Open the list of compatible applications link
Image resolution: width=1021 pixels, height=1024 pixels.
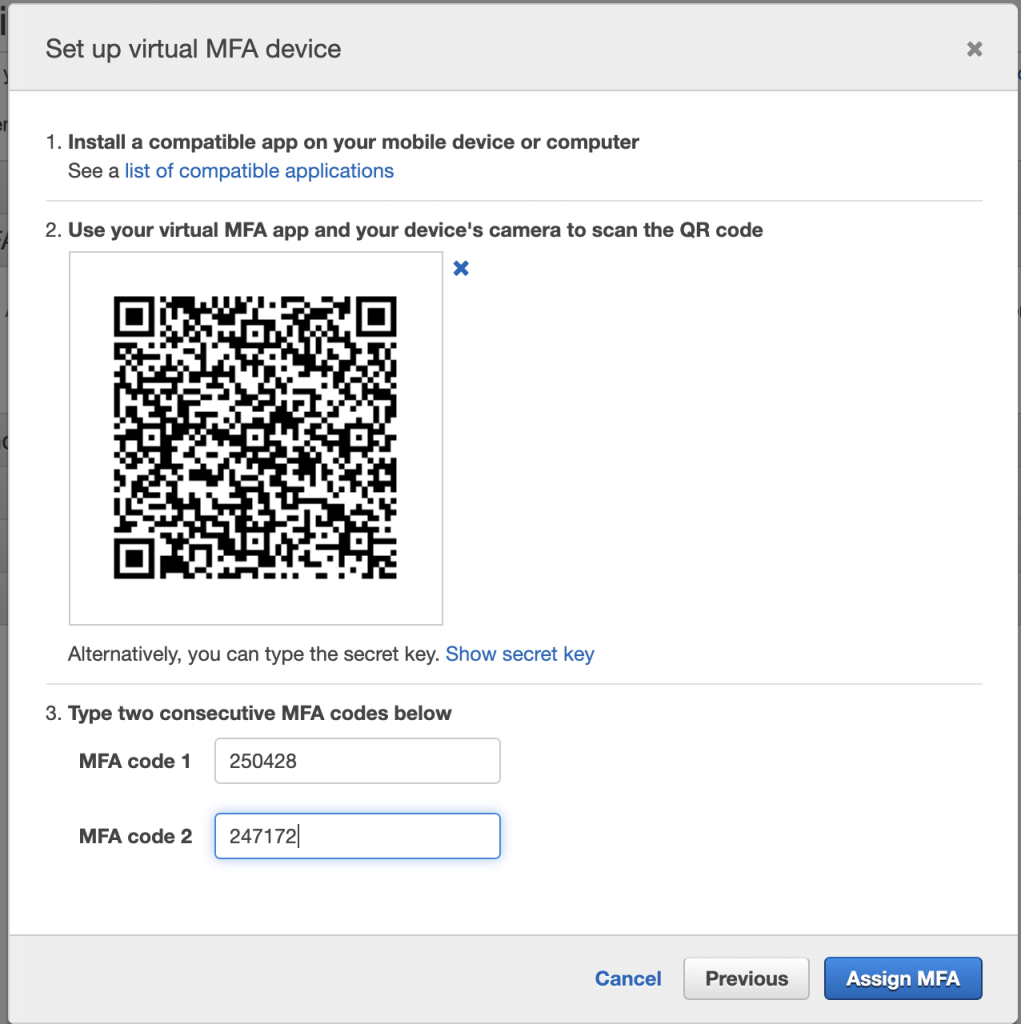coord(258,170)
